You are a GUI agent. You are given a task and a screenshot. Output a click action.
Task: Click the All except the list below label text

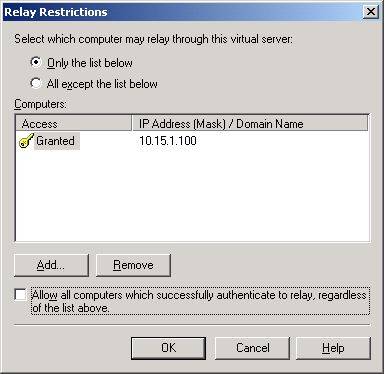(x=102, y=84)
